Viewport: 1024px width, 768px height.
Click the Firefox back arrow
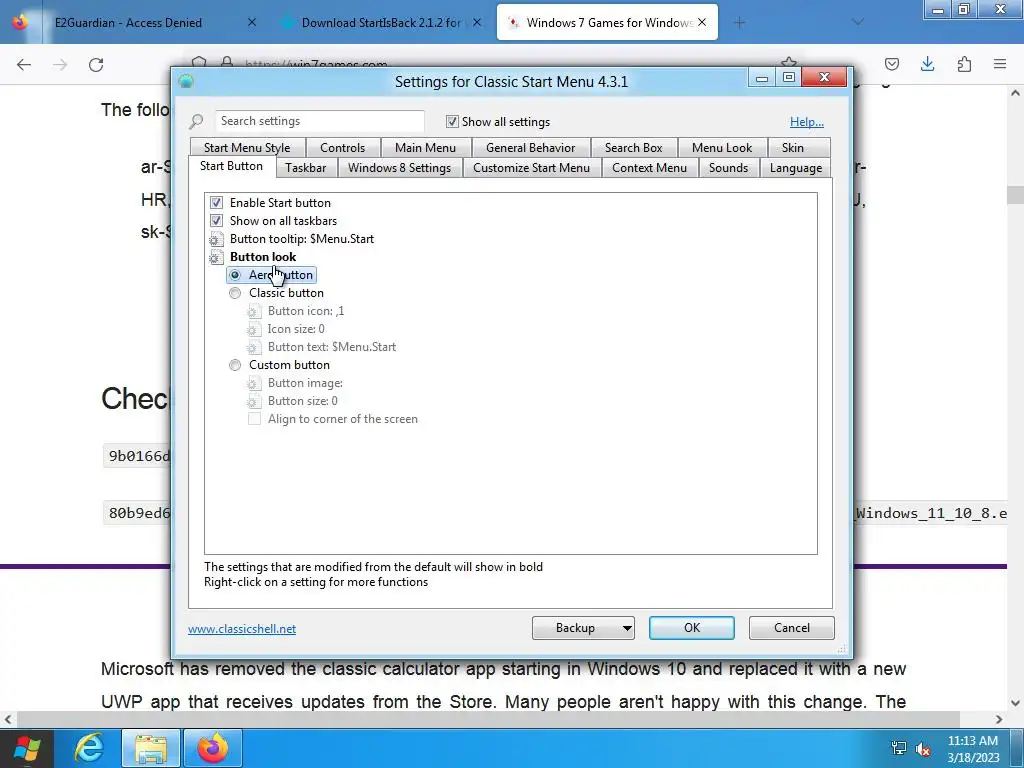tap(24, 64)
